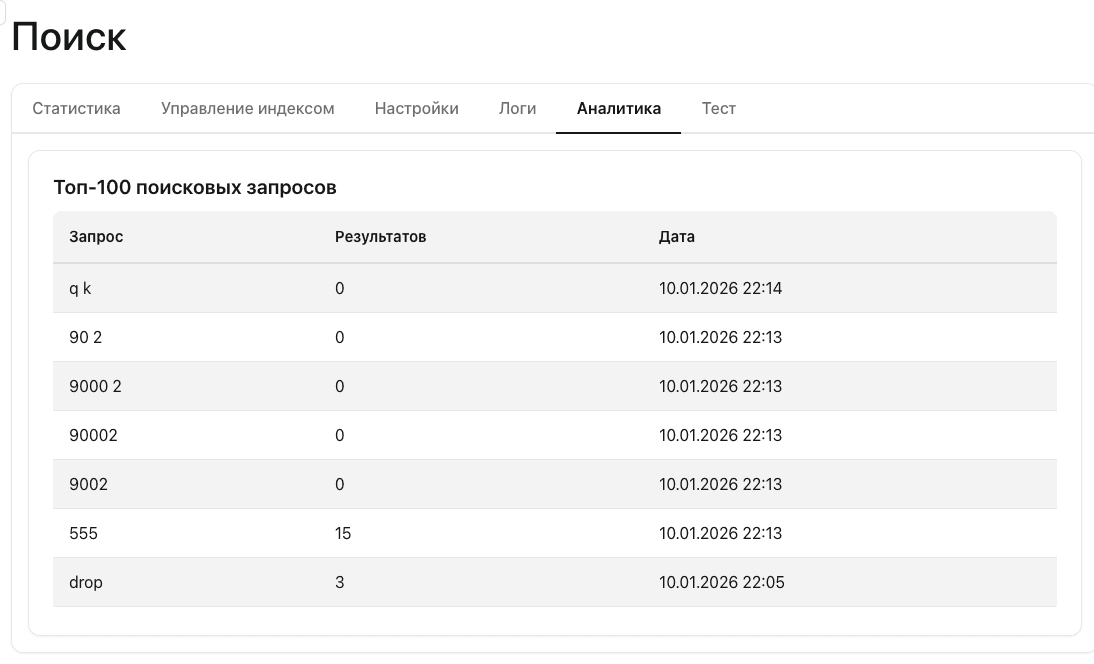
Task: Click the Результатов column header
Action: point(380,237)
